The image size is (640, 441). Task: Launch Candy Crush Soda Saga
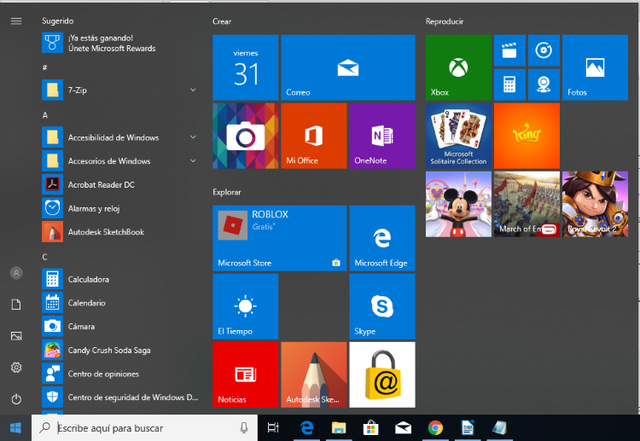(x=120, y=350)
